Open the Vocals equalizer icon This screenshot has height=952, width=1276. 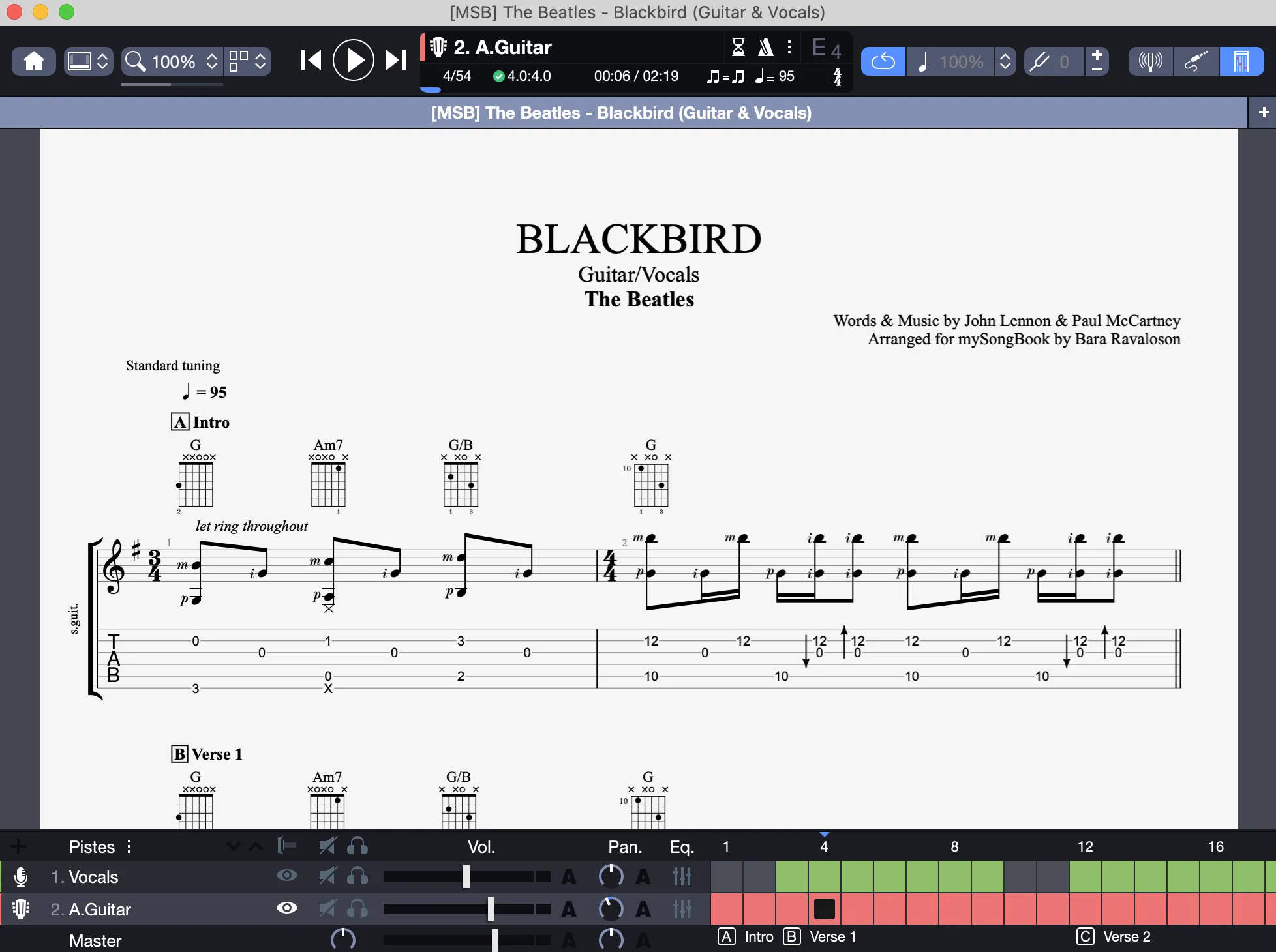click(x=682, y=876)
